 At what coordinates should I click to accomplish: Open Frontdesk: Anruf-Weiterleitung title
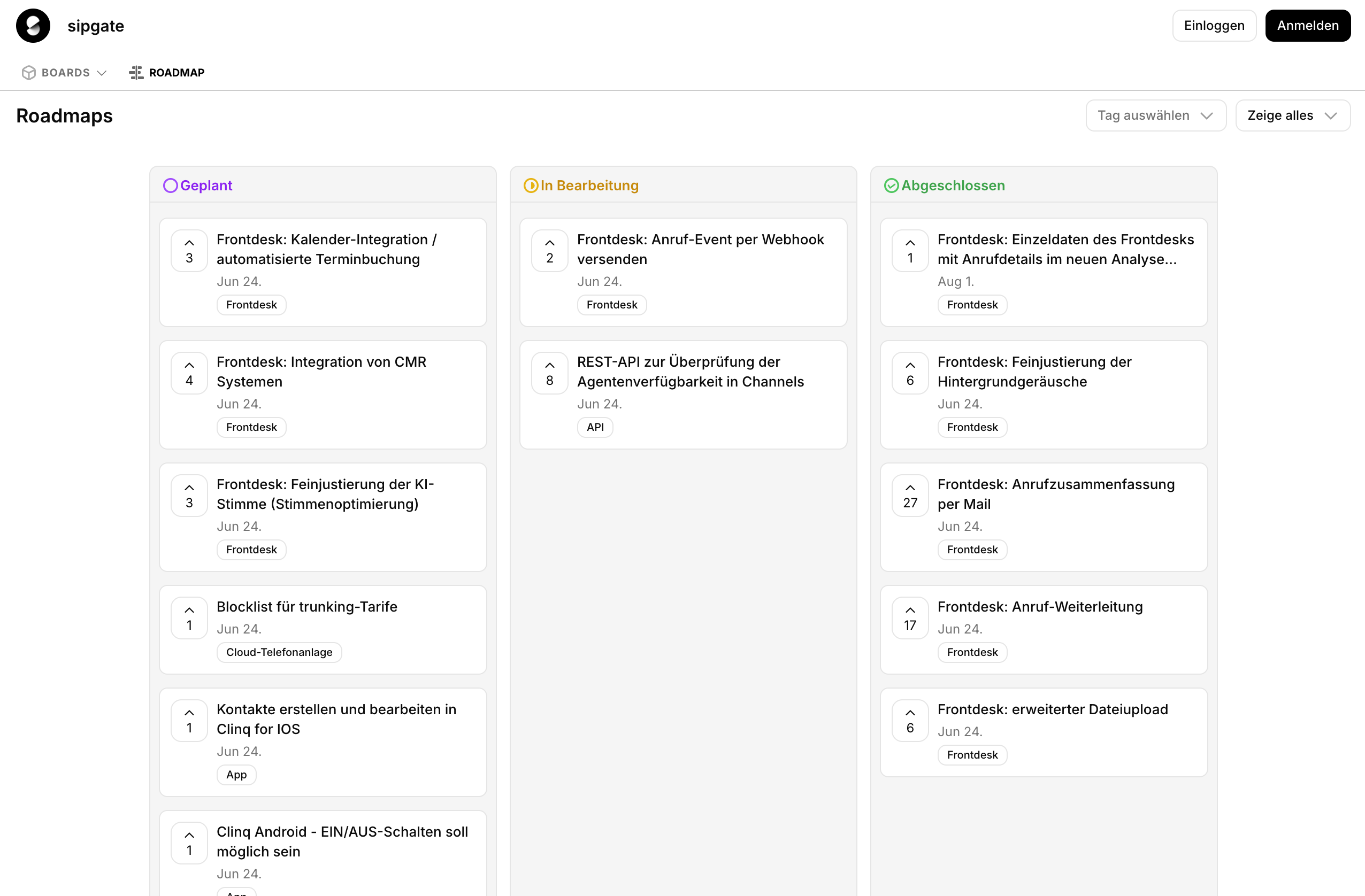[x=1040, y=607]
